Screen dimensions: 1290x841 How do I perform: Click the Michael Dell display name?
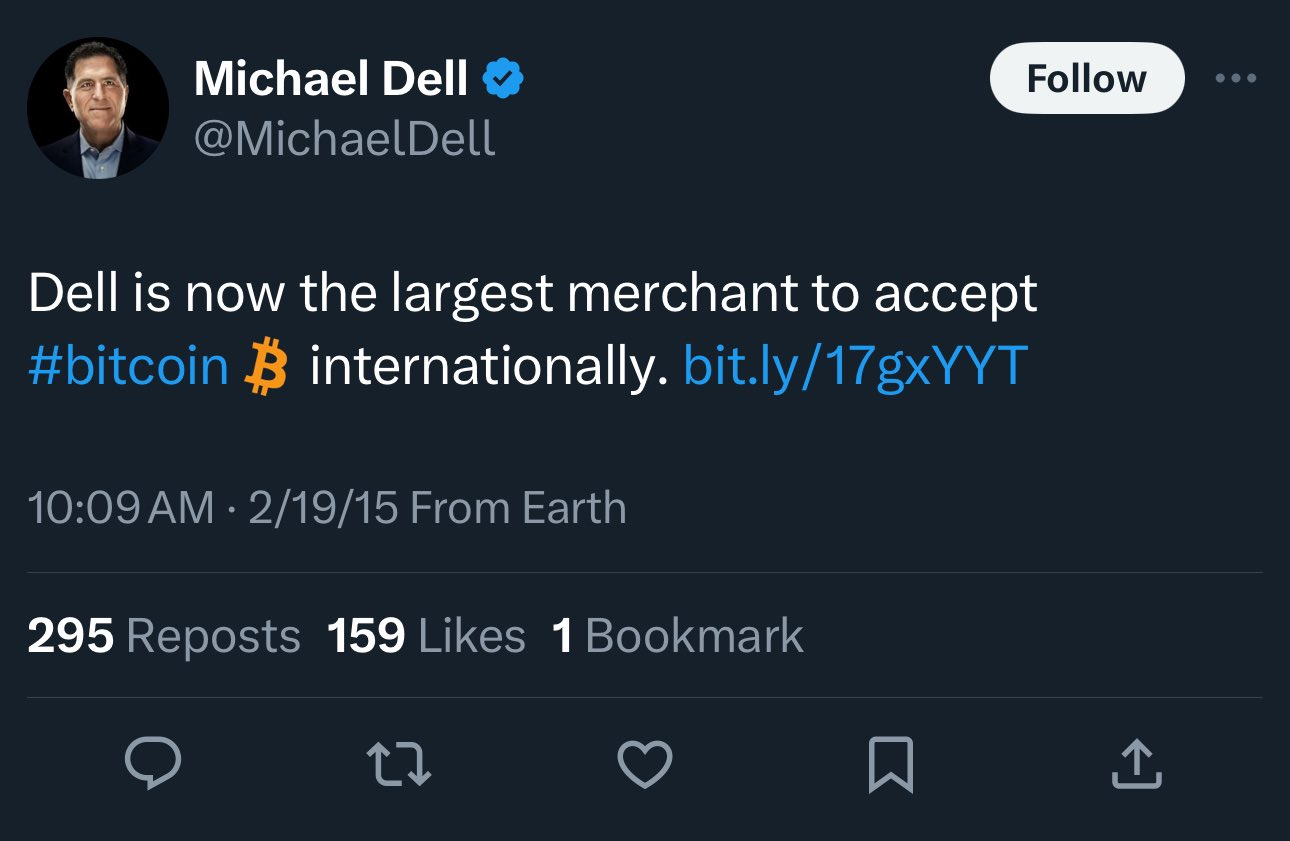(x=330, y=79)
